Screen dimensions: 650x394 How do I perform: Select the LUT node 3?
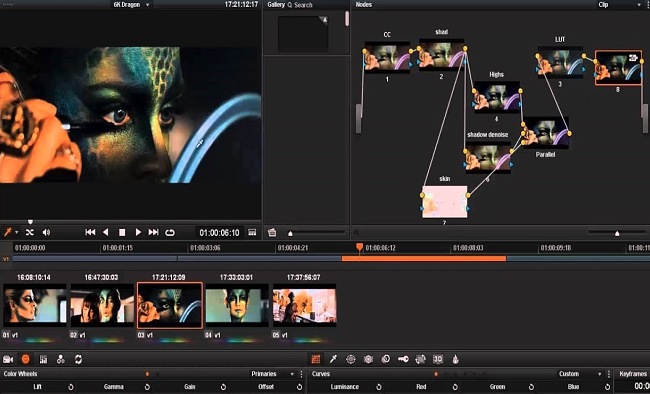560,62
